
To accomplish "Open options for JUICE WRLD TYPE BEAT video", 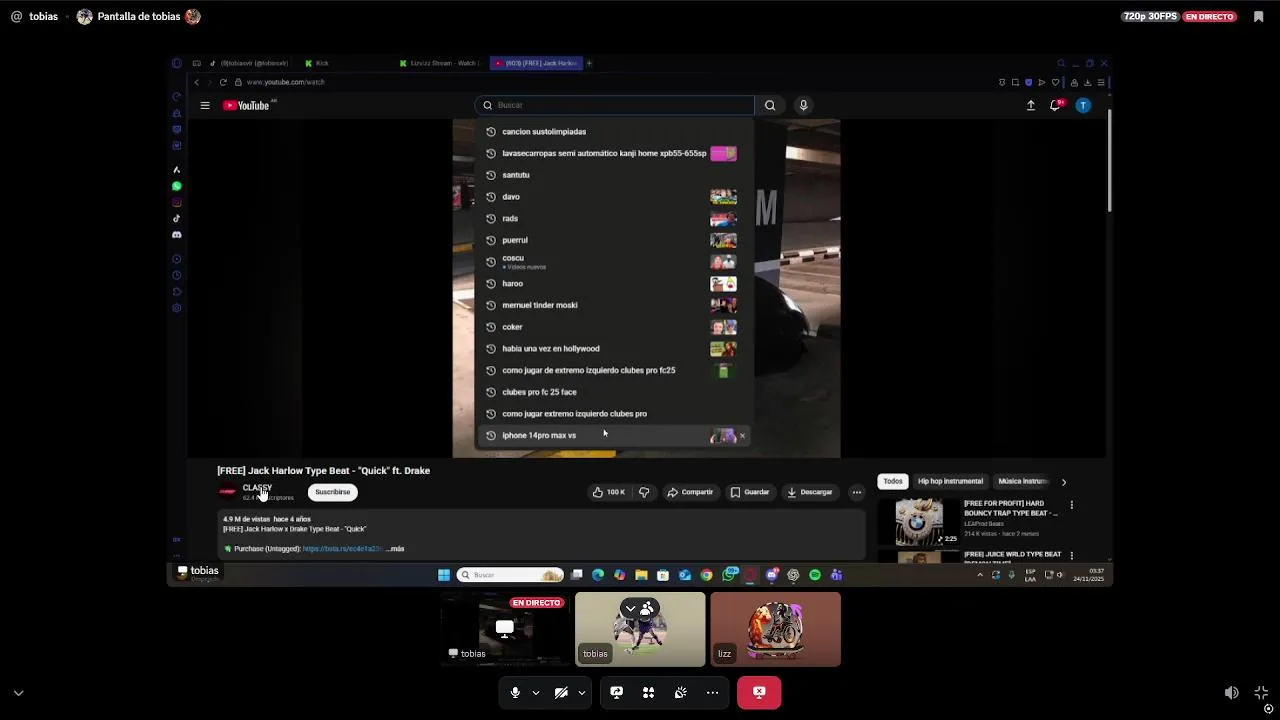I will tap(1071, 555).
